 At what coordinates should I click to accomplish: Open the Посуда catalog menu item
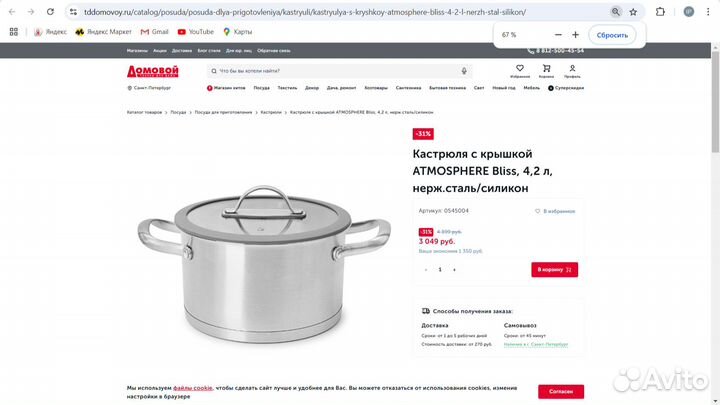tap(262, 88)
